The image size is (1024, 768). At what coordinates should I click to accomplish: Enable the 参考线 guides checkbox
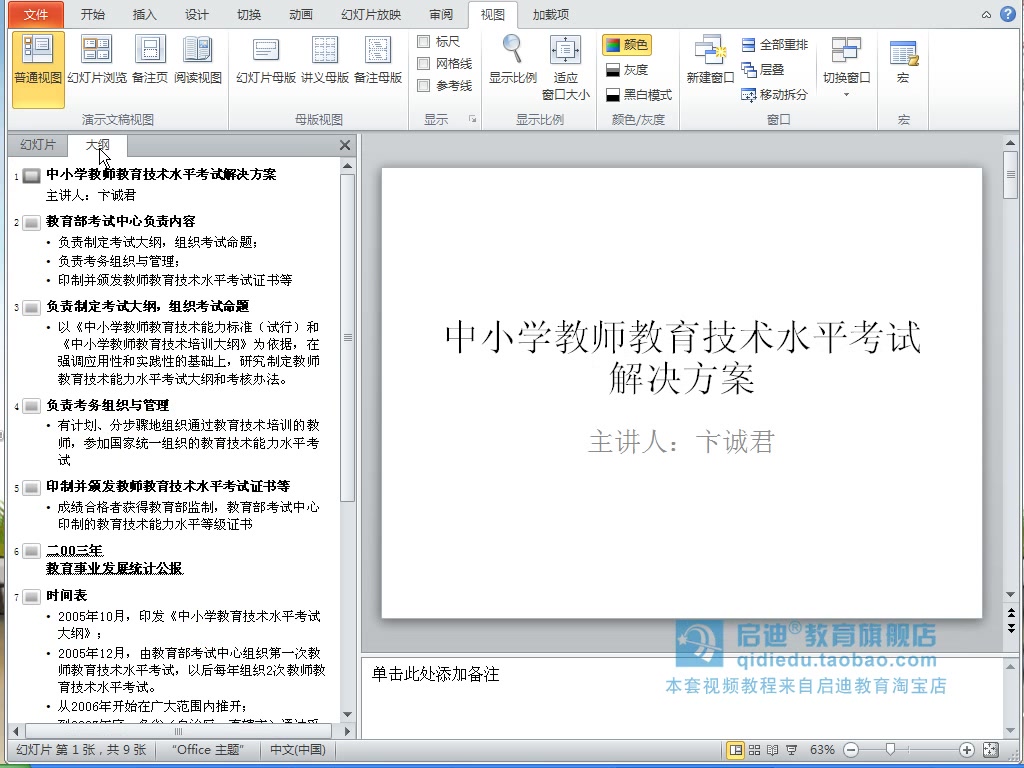(425, 84)
